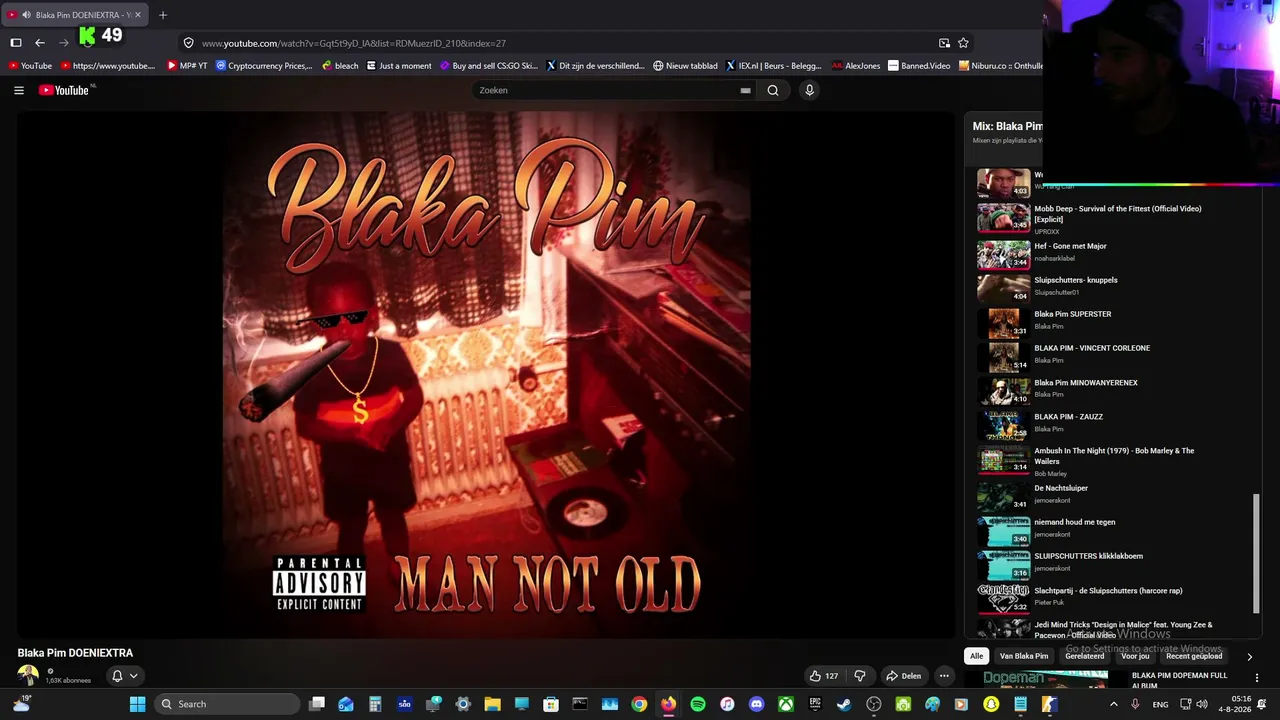Open Spotify from the taskbar
Viewport: 1280px width, 720px height.
tap(698, 704)
